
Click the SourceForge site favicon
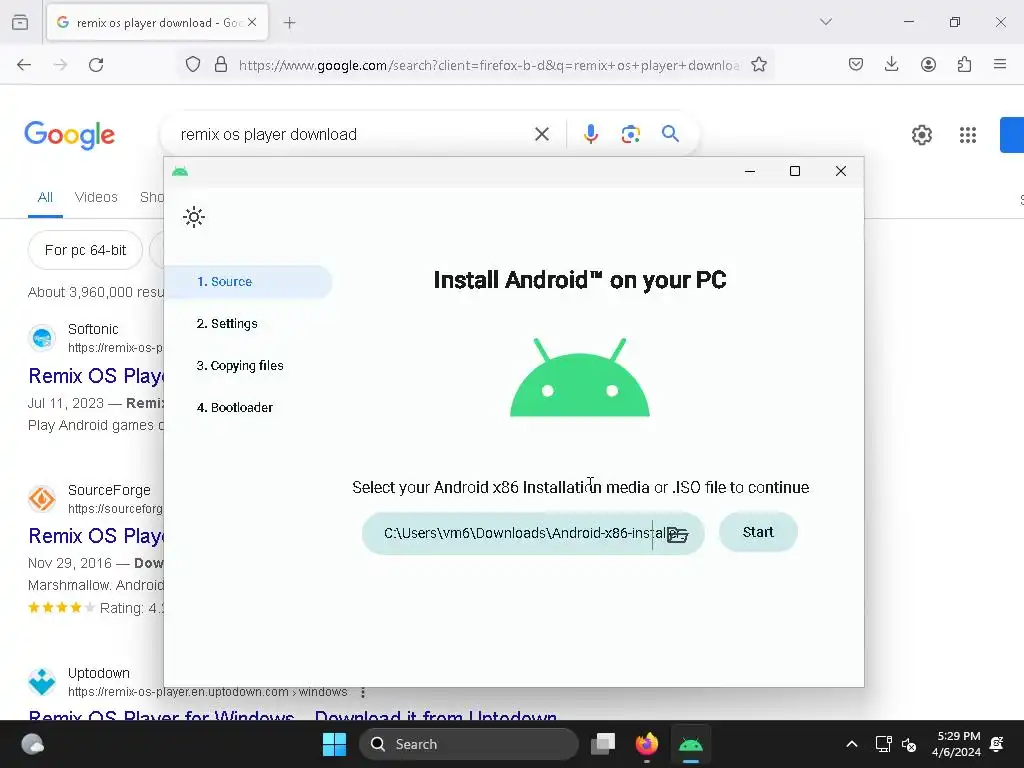click(x=42, y=499)
